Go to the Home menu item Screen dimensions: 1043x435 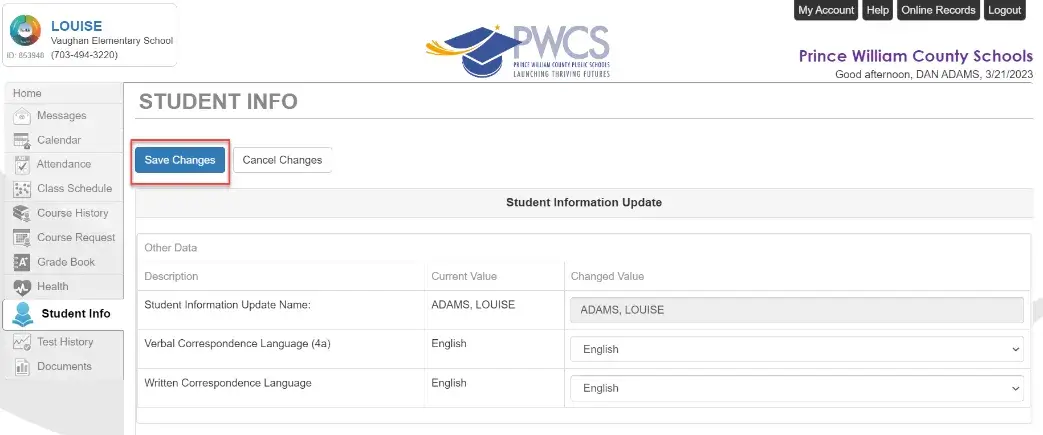point(27,93)
